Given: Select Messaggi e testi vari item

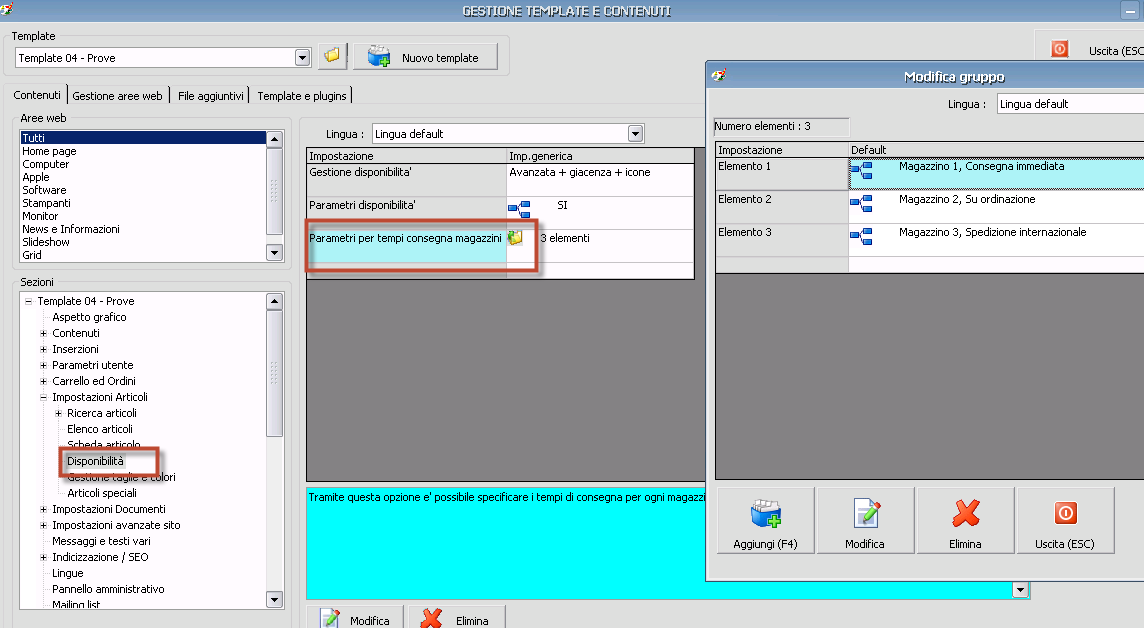Looking at the screenshot, I should click(101, 541).
